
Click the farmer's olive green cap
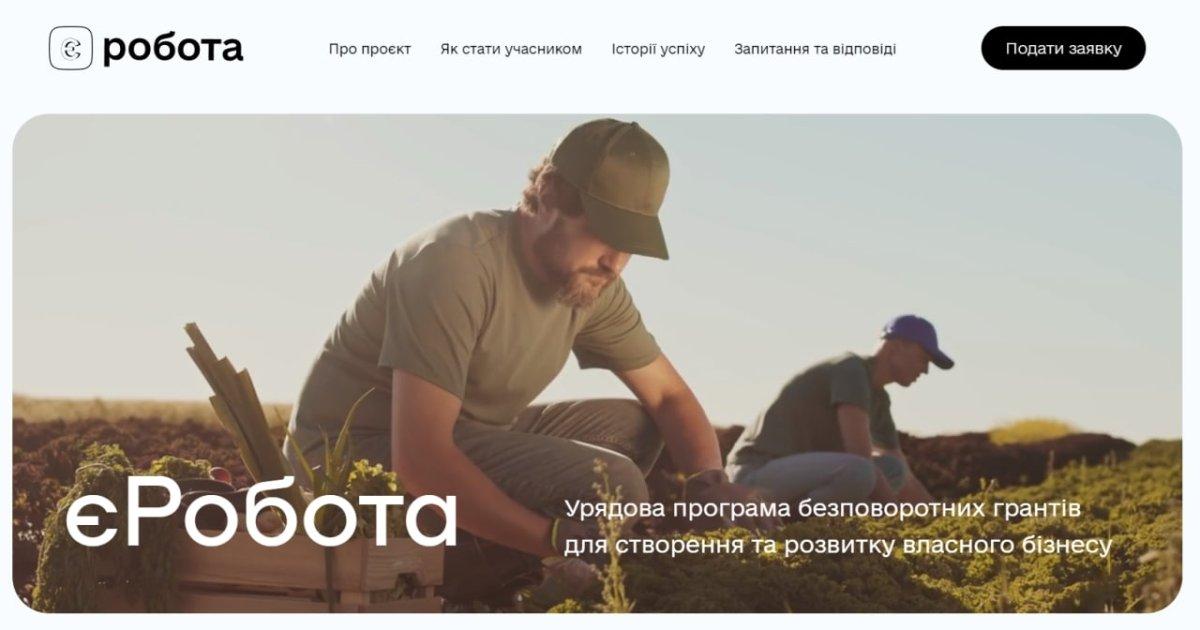tap(610, 182)
